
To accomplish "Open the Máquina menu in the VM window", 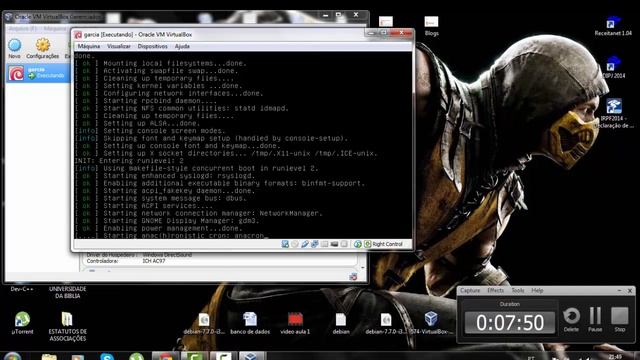I will 89,47.
